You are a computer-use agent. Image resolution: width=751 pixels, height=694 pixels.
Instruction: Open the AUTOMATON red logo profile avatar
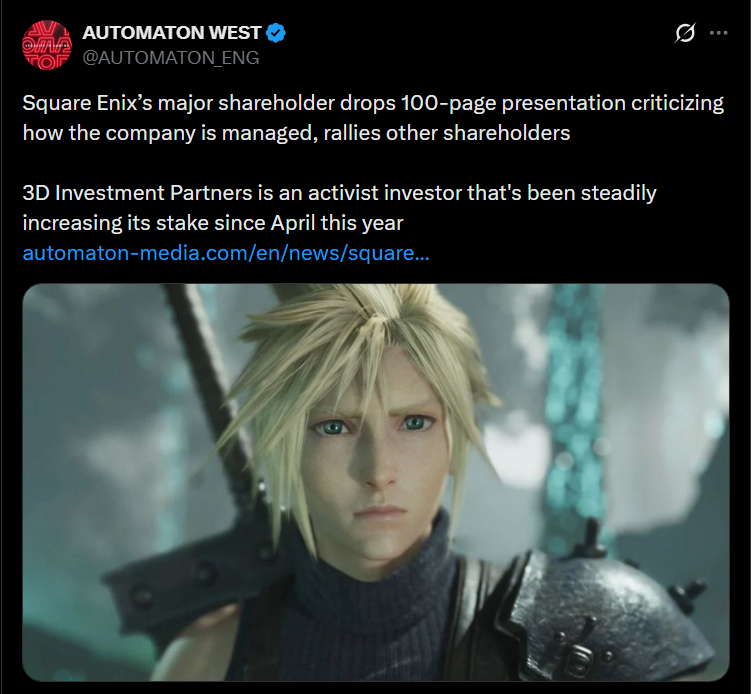[x=47, y=45]
